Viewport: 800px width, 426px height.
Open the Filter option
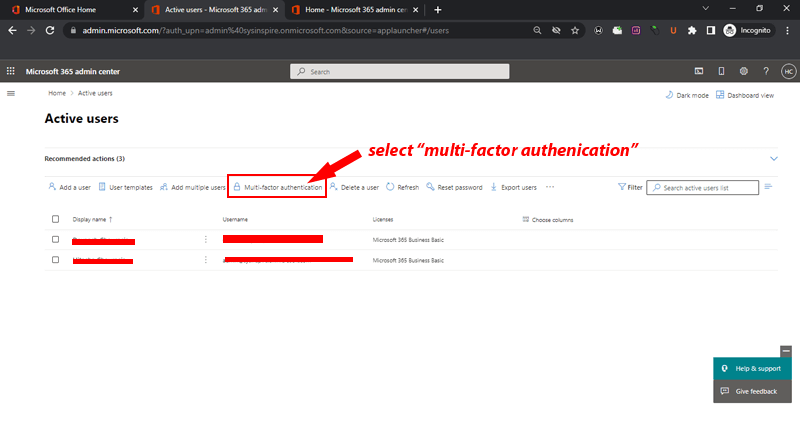(630, 187)
